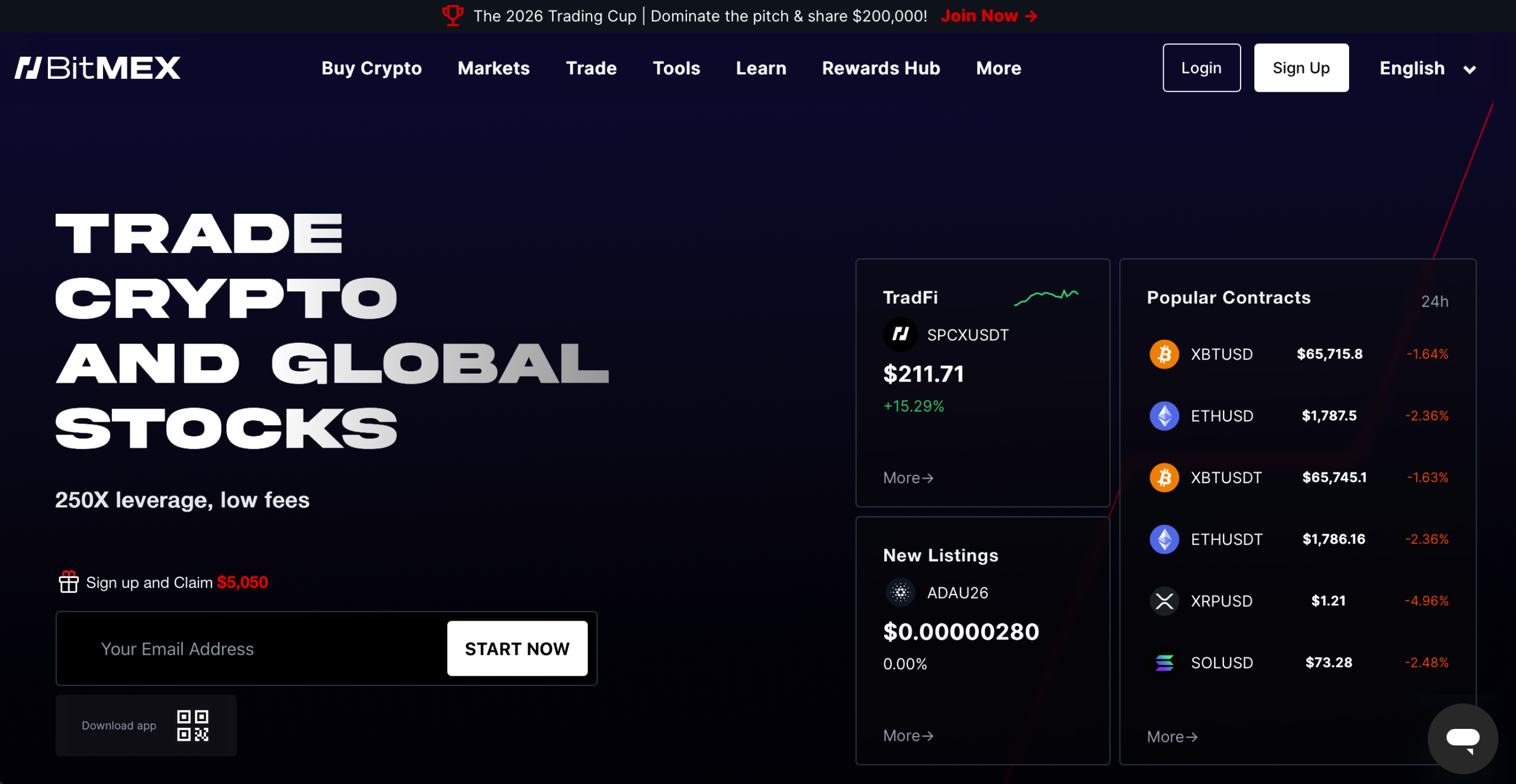Image resolution: width=1516 pixels, height=784 pixels.
Task: Click the $211.71 TradFi price
Action: pos(923,374)
